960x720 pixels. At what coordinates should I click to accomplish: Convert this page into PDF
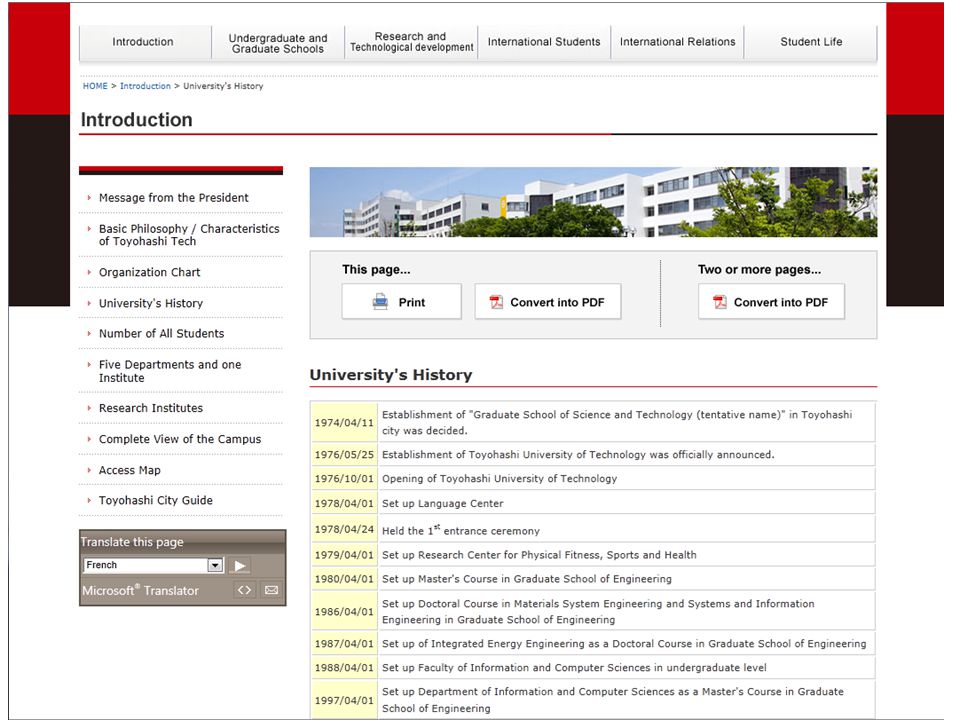click(548, 302)
